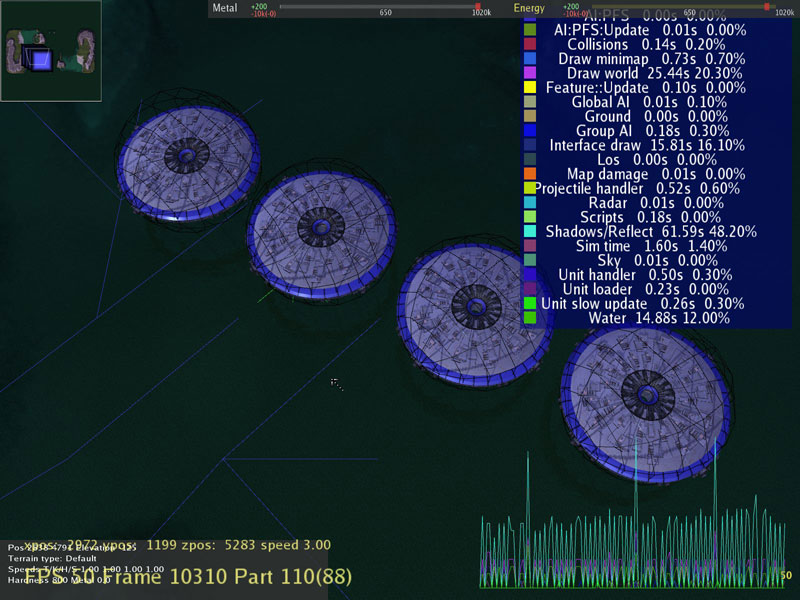
Task: Click the Radar cyan color swatch
Action: click(x=530, y=203)
